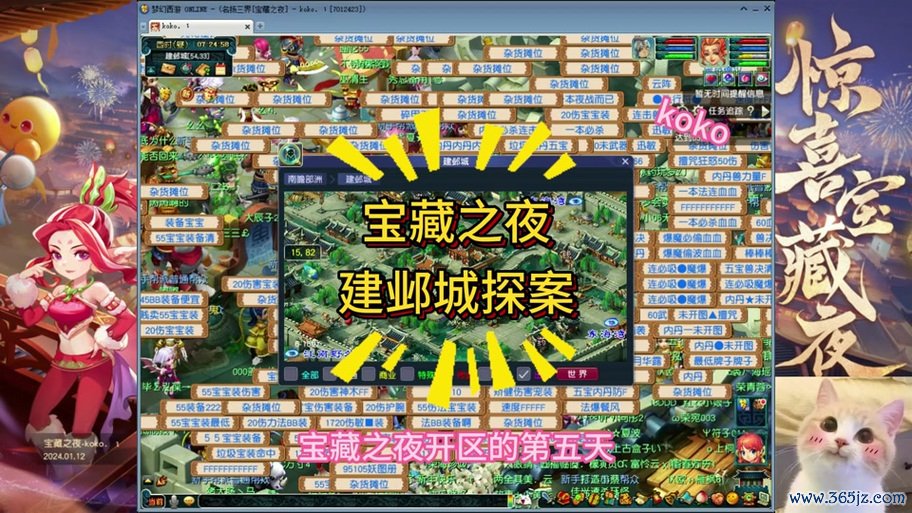Toggle the 全部 filter checkbox in map window
912x513 pixels.
pyautogui.click(x=291, y=374)
